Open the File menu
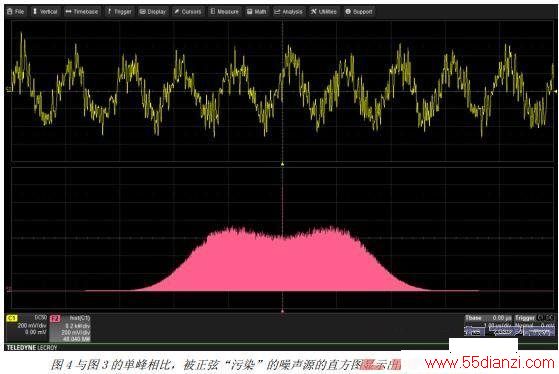This screenshot has height=374, width=559. (16, 12)
